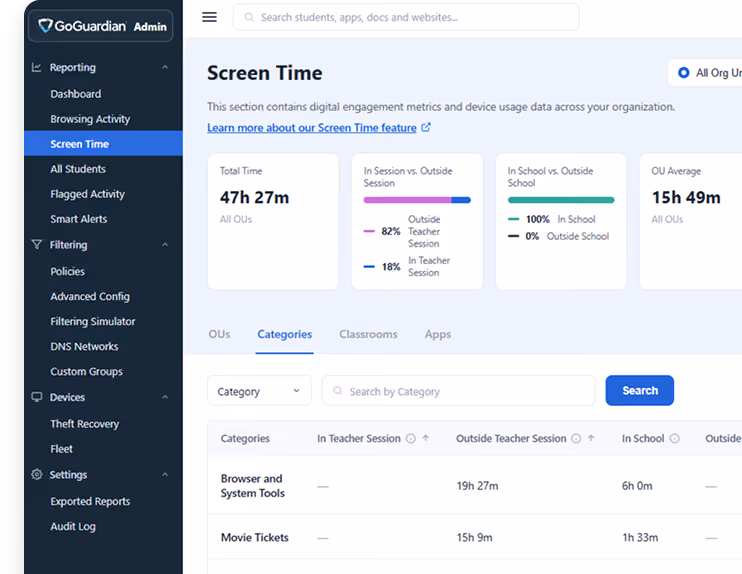Click the 18% In Teacher Session legend
This screenshot has width=742, height=574.
point(407,266)
